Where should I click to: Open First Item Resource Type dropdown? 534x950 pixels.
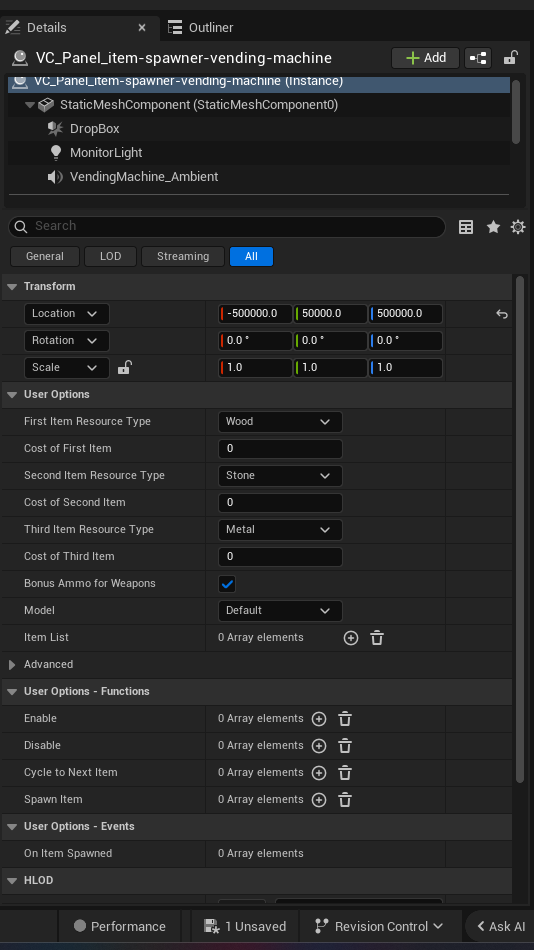280,422
